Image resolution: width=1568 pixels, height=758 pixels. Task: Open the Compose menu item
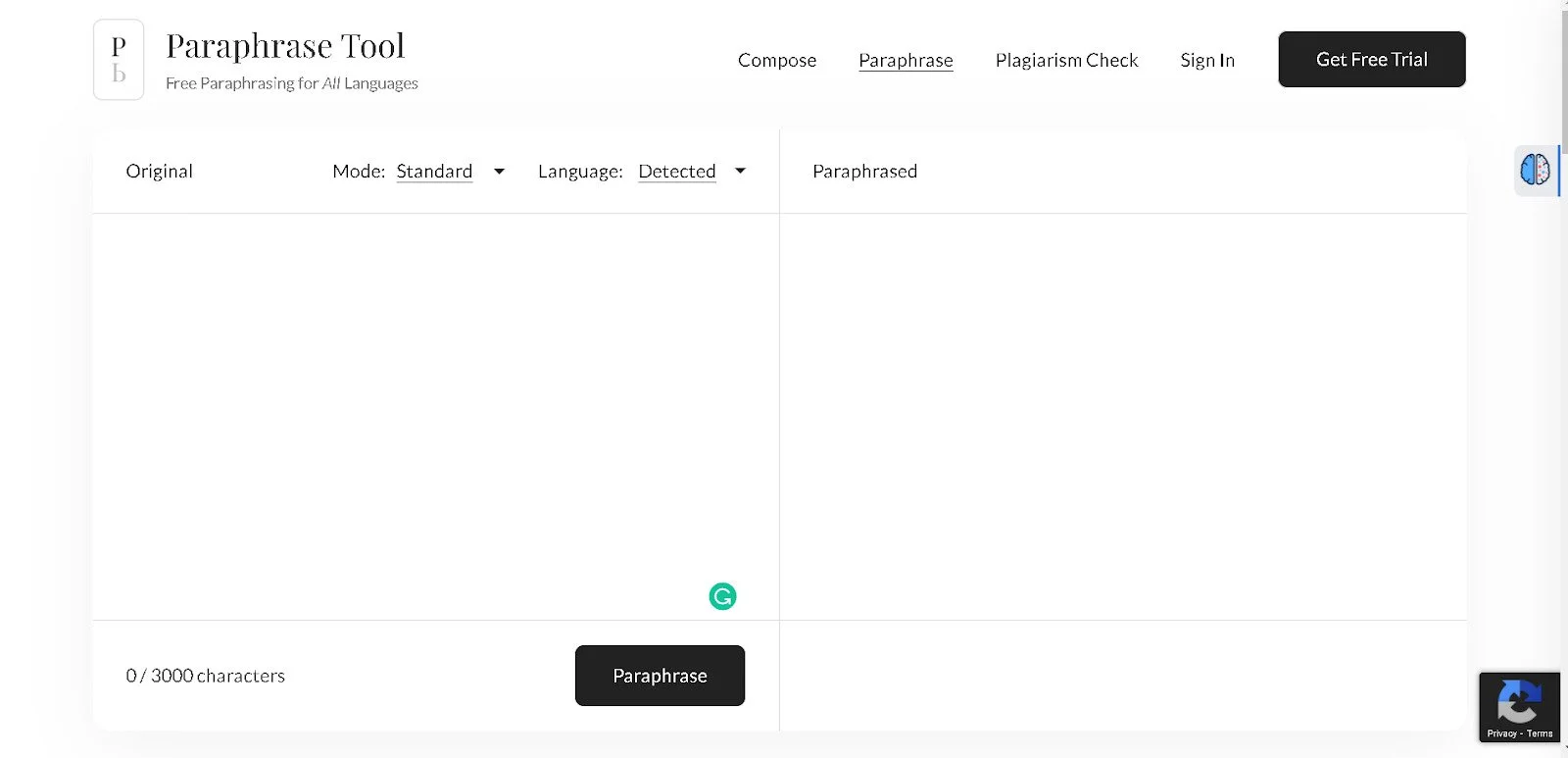777,60
